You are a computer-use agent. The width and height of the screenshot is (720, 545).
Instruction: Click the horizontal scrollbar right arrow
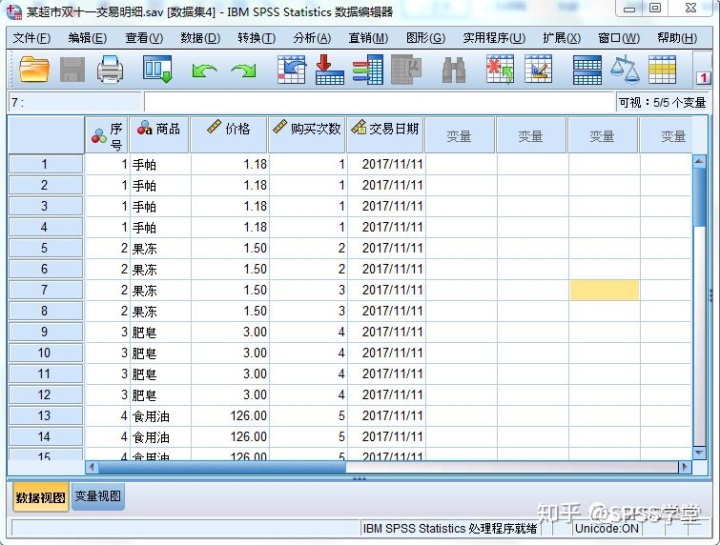(685, 467)
